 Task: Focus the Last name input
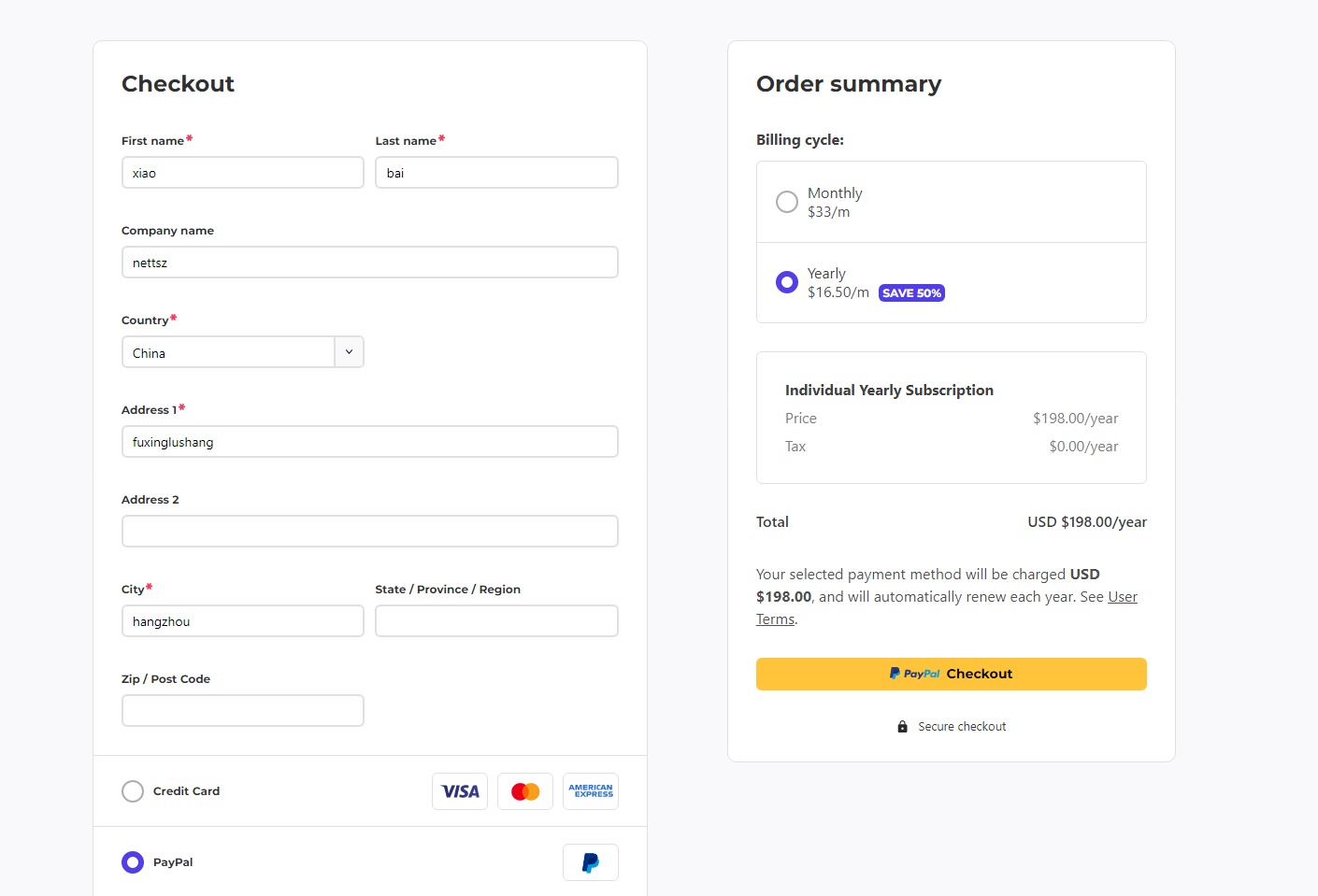[496, 173]
